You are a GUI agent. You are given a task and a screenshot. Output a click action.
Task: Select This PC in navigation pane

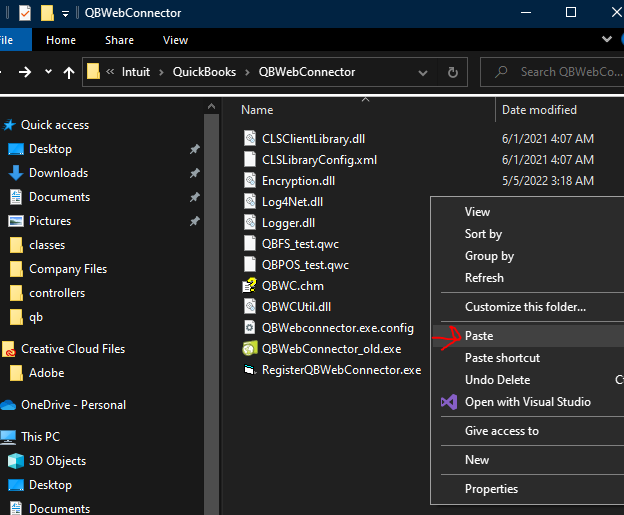pos(40,437)
